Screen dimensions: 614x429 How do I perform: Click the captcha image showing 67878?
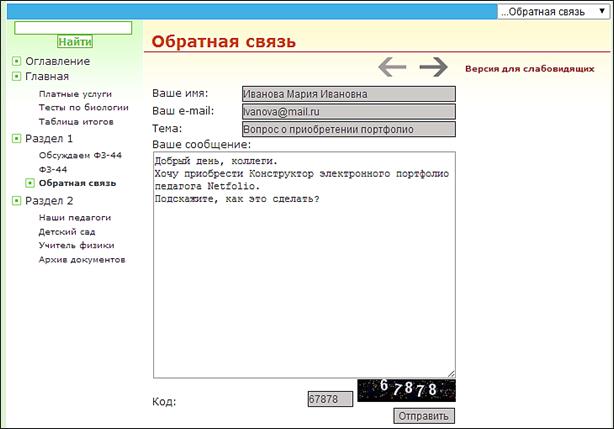[405, 391]
